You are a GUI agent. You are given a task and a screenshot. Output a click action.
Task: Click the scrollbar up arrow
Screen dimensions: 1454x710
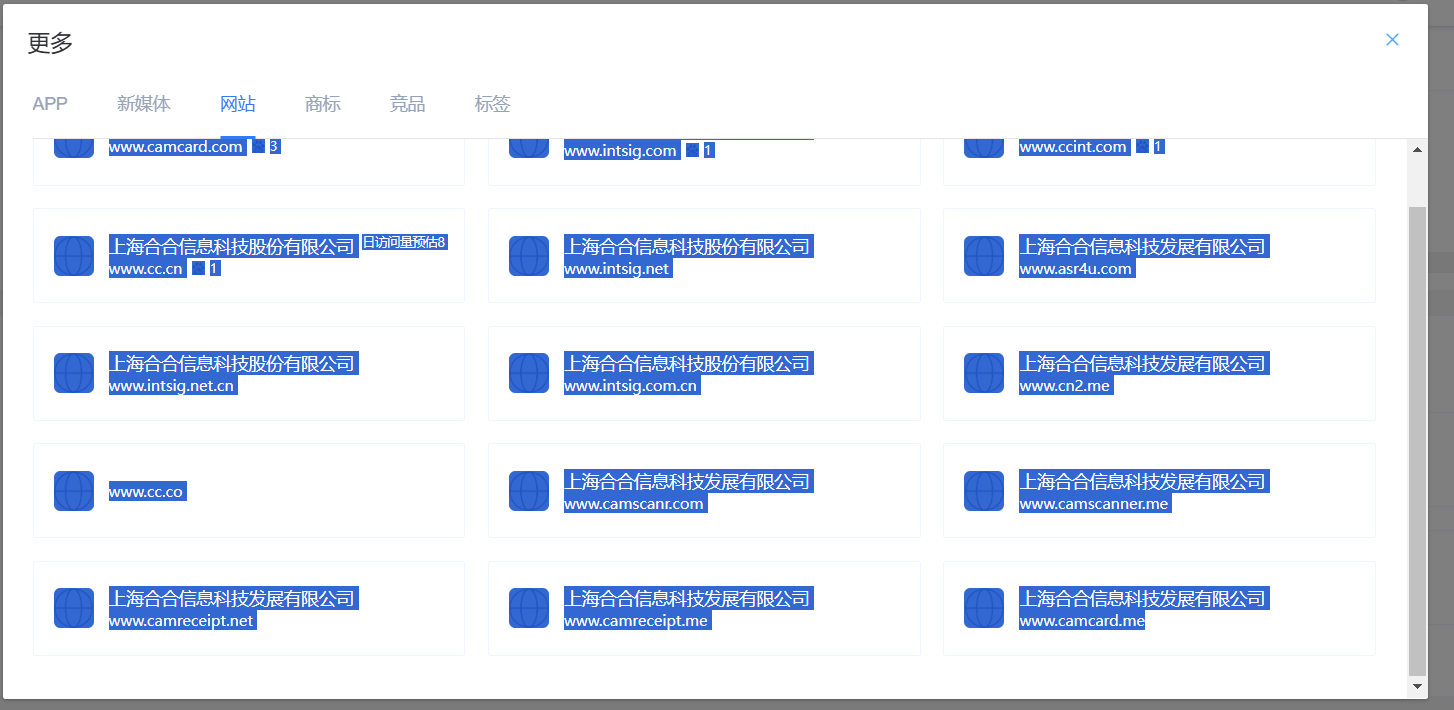coord(1417,149)
